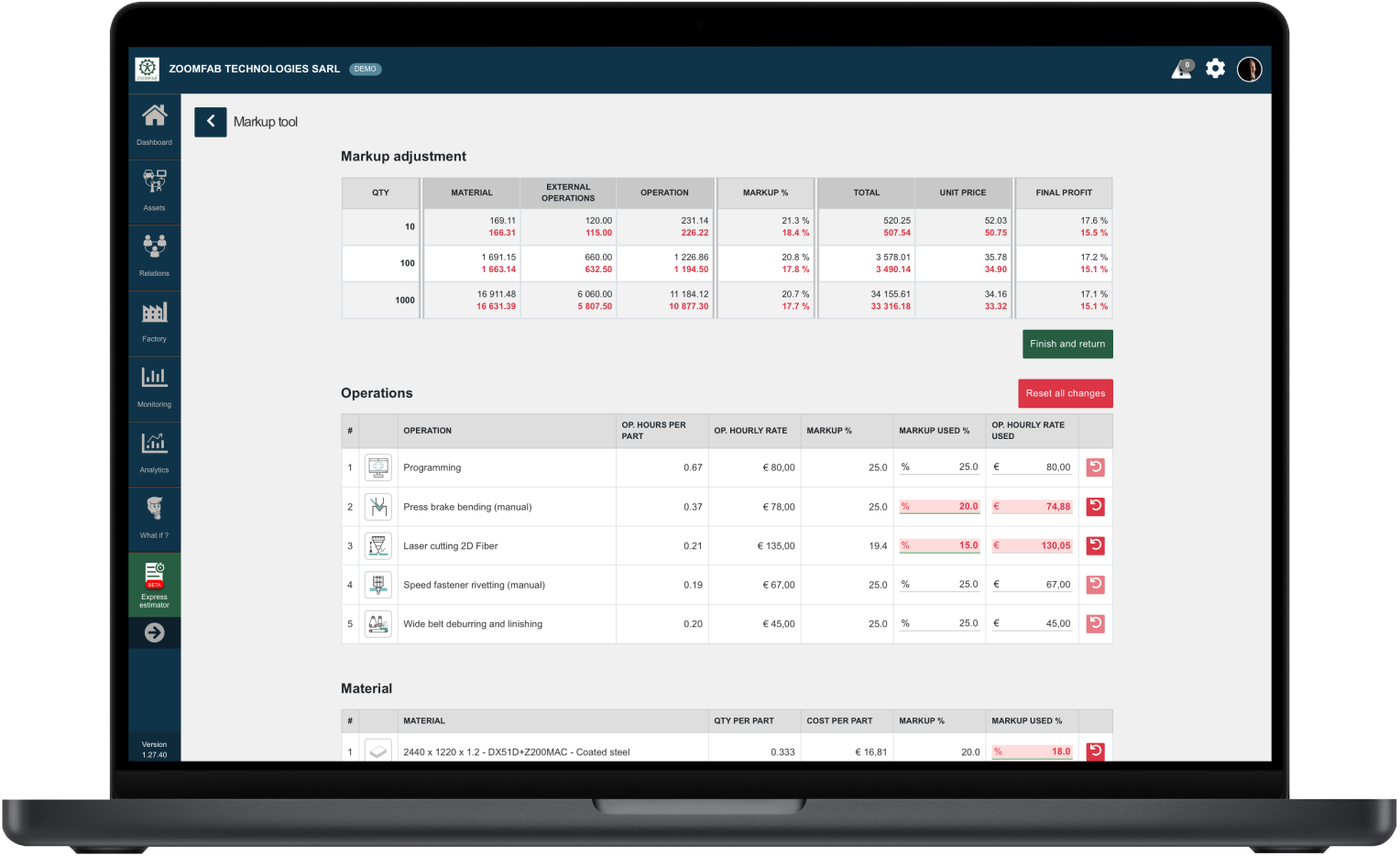
Task: Edit Programming hourly rate used 80,00 field
Action: (1032, 467)
